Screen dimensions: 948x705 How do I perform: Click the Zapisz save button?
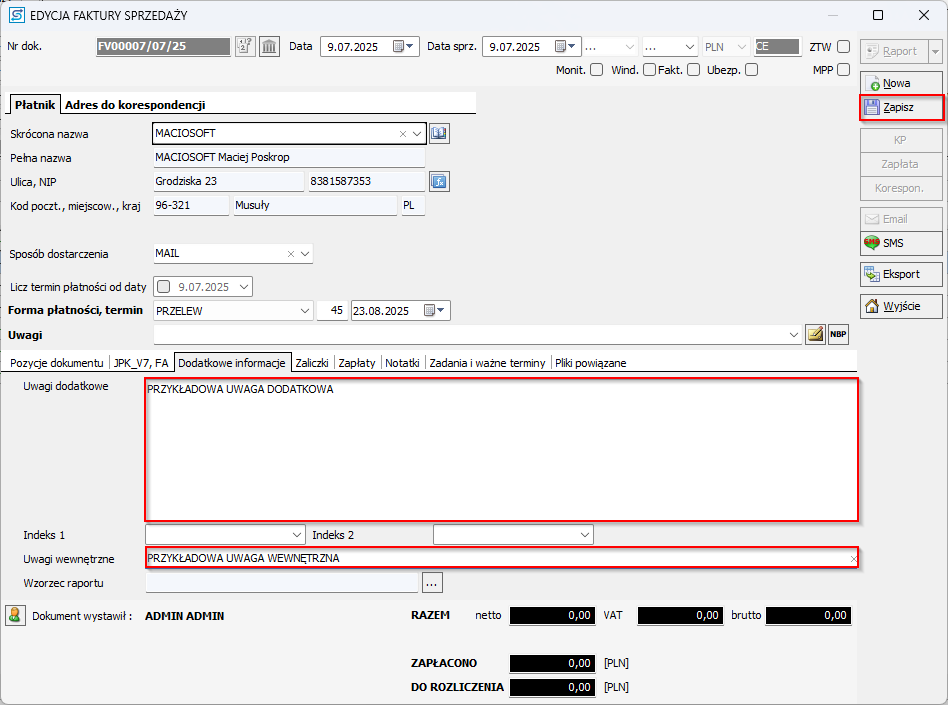[900, 107]
